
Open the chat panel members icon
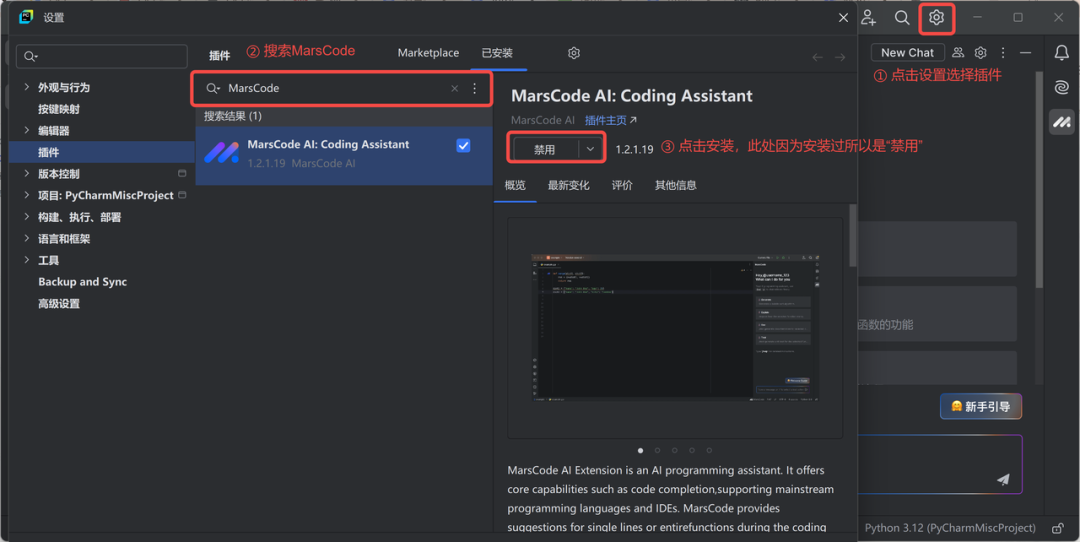pyautogui.click(x=958, y=52)
